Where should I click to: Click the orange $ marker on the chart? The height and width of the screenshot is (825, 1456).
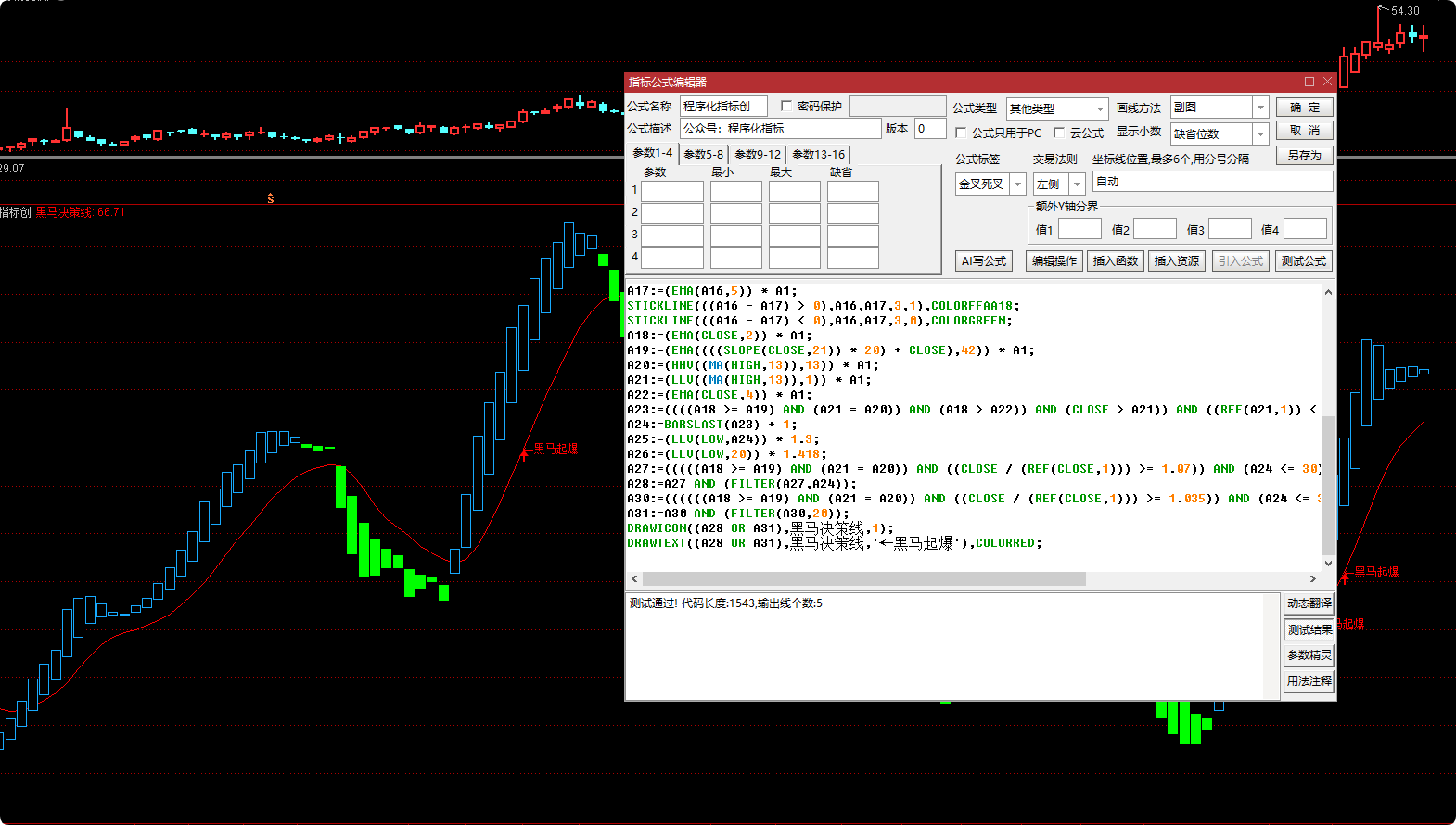coord(271,198)
